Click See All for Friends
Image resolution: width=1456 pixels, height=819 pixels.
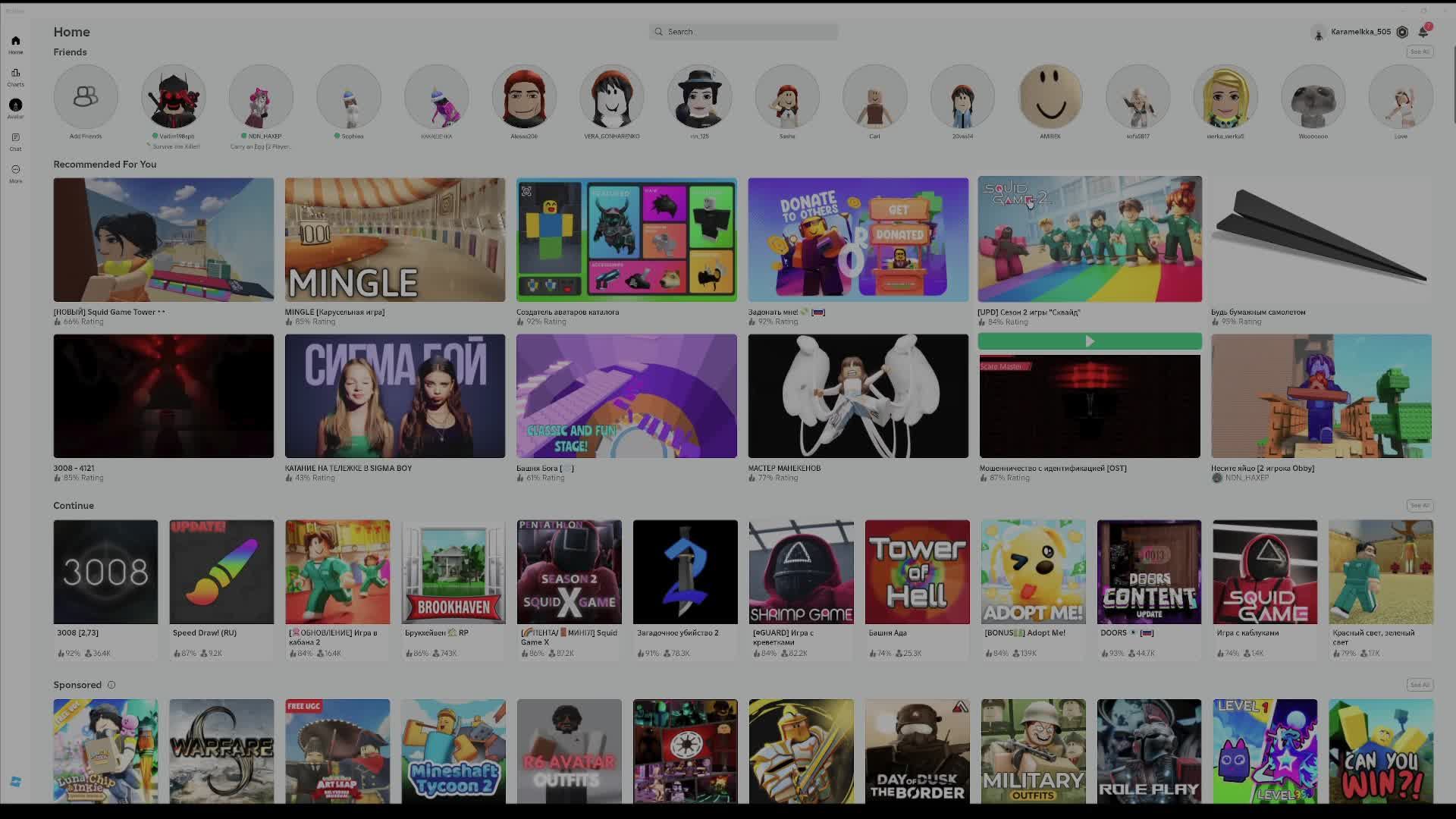pos(1420,52)
